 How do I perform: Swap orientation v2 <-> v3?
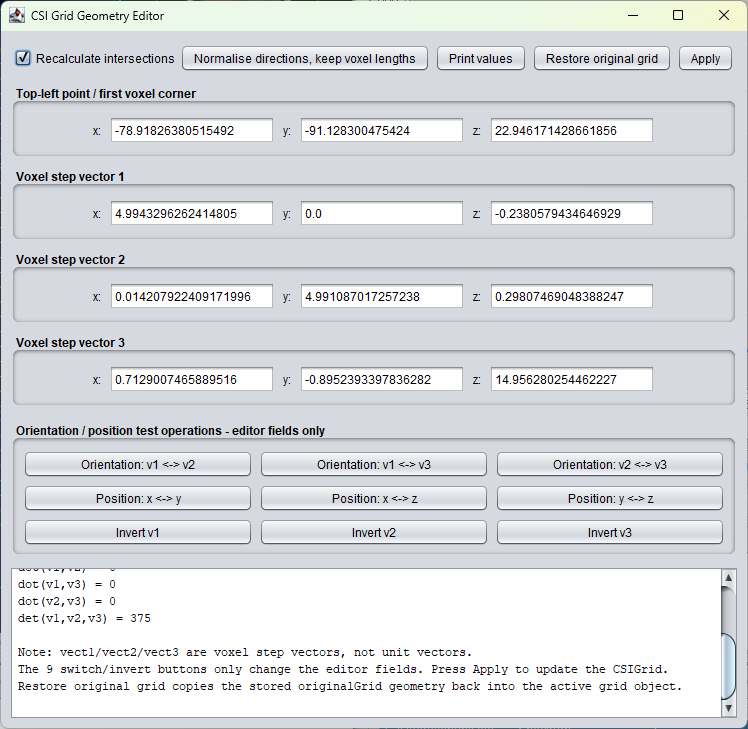pos(610,464)
